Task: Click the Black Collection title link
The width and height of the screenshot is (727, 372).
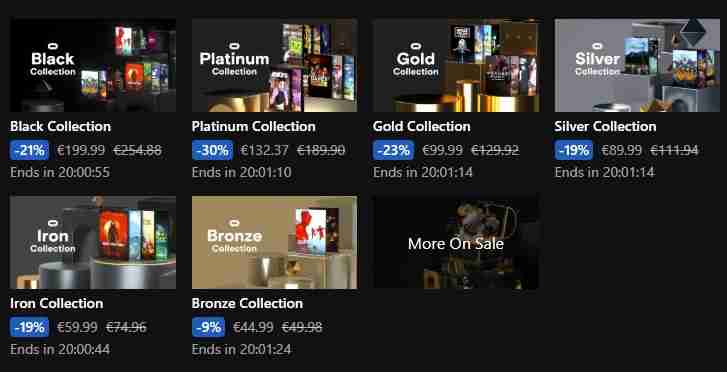Action: (60, 127)
